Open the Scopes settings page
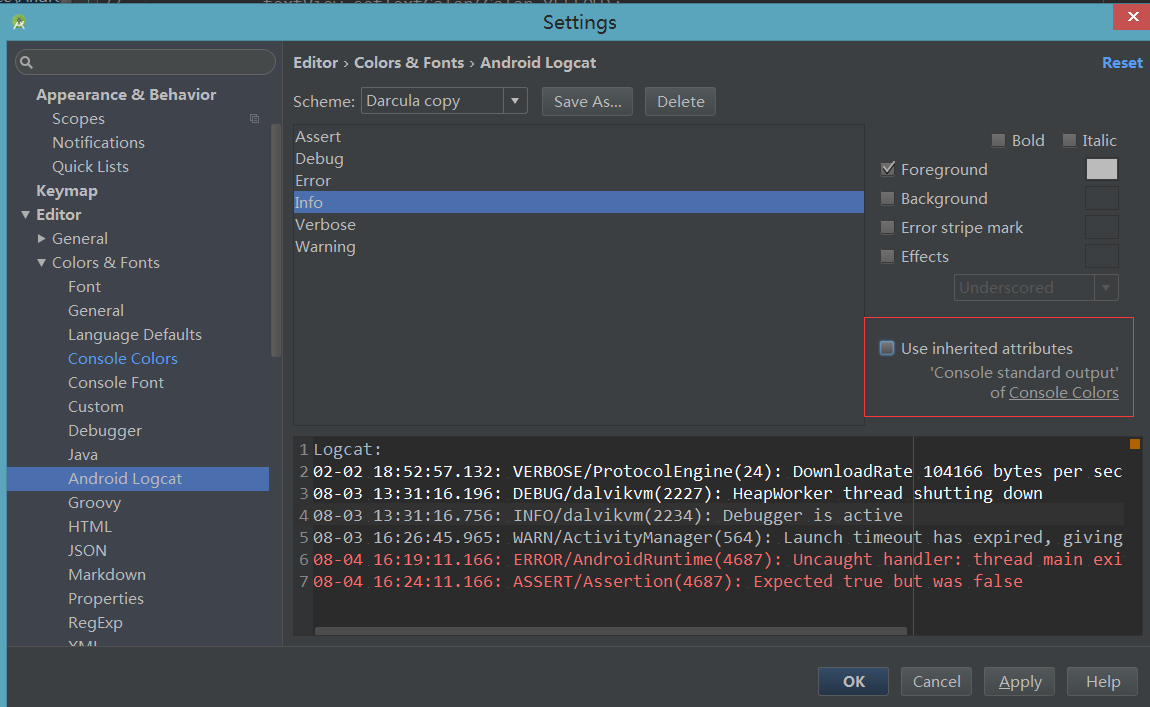This screenshot has width=1150, height=707. pos(78,119)
